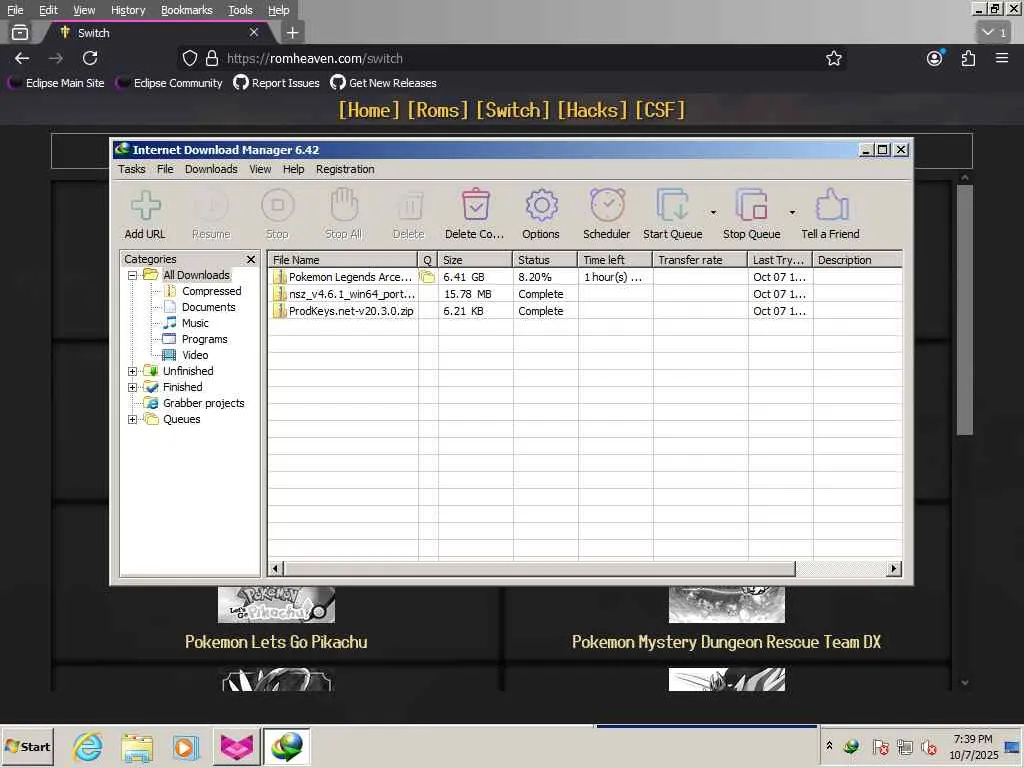1024x768 pixels.
Task: Select the Video category
Action: (x=195, y=355)
